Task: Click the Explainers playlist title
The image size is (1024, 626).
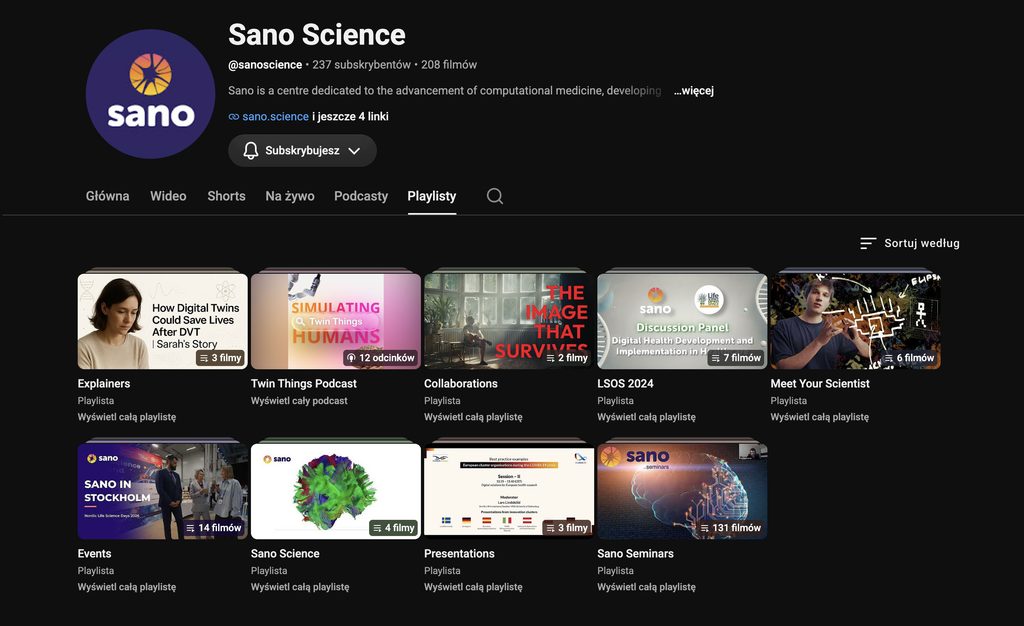Action: (104, 384)
